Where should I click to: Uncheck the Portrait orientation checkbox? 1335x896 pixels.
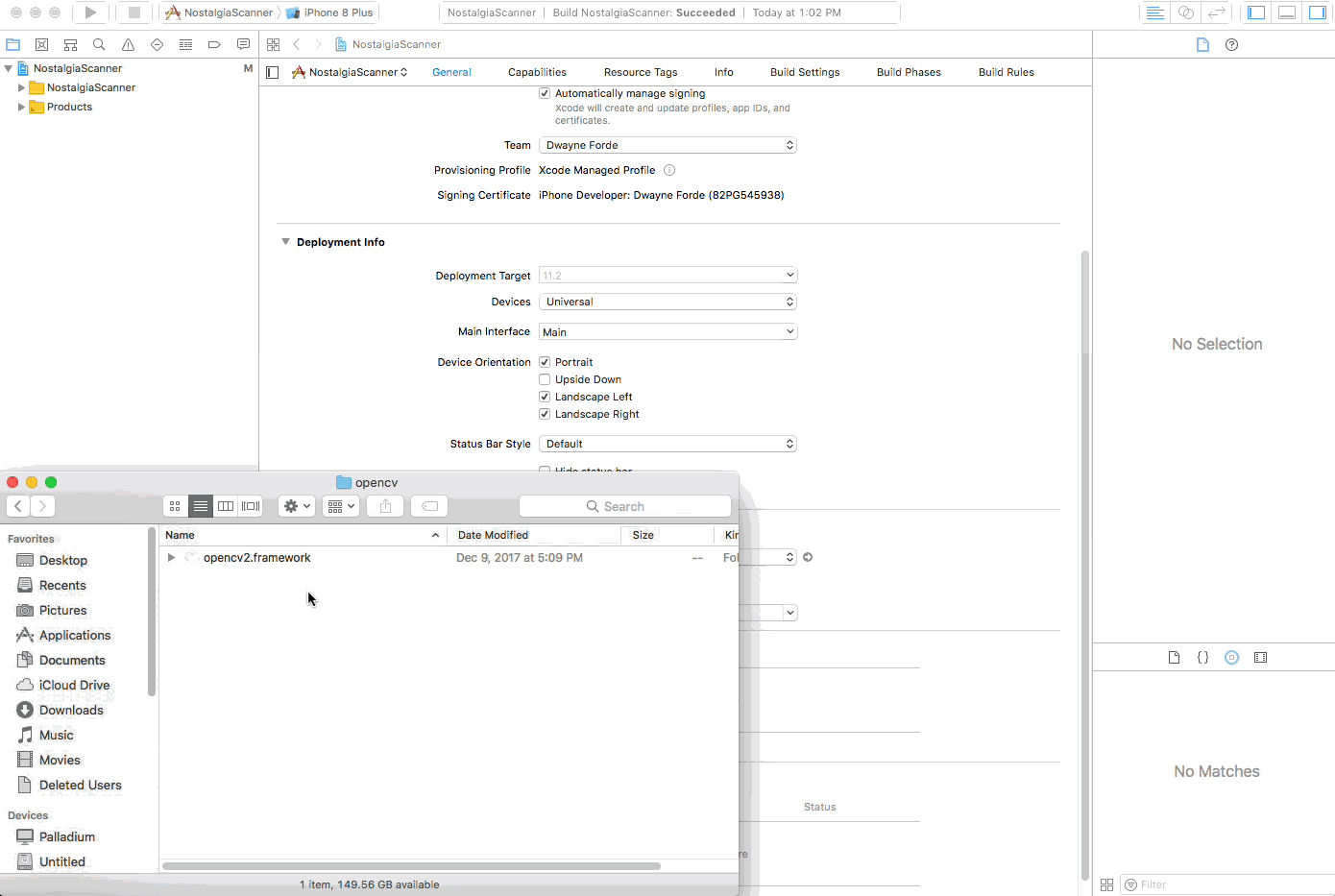tap(545, 362)
